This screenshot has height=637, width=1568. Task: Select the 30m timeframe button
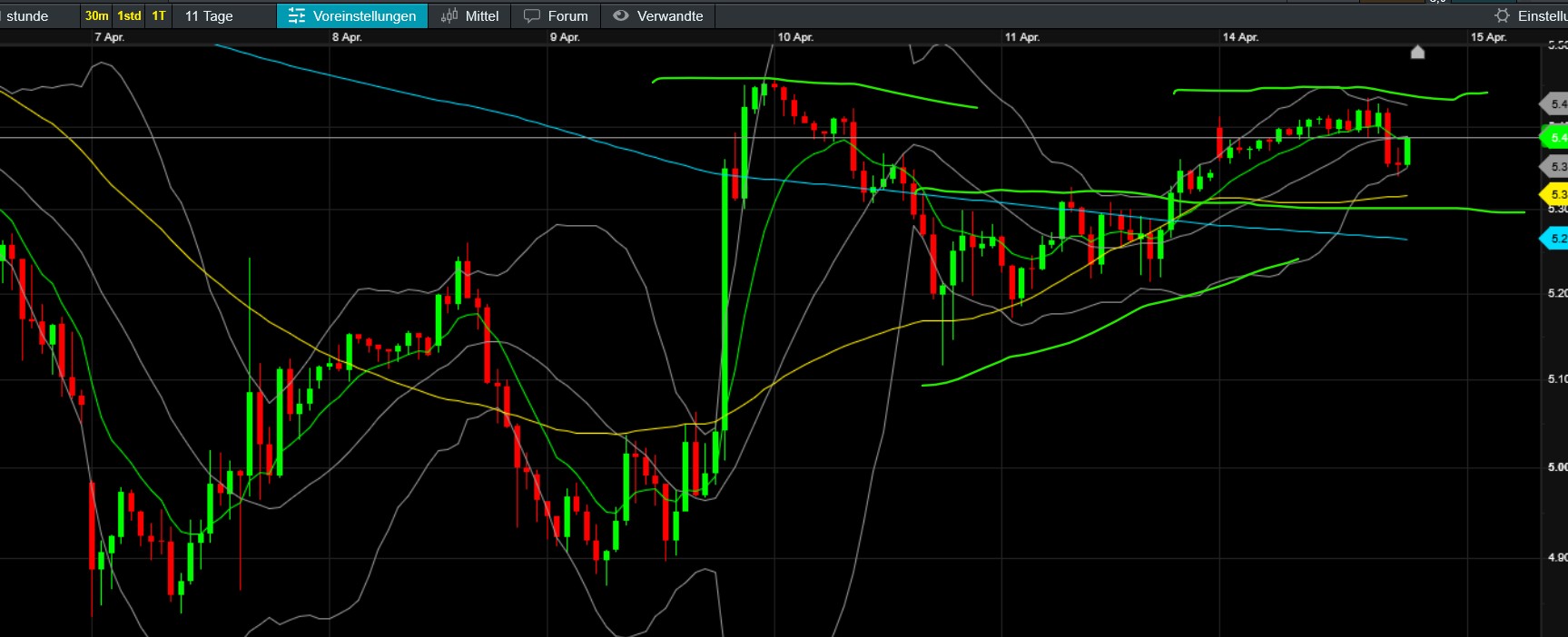point(97,15)
